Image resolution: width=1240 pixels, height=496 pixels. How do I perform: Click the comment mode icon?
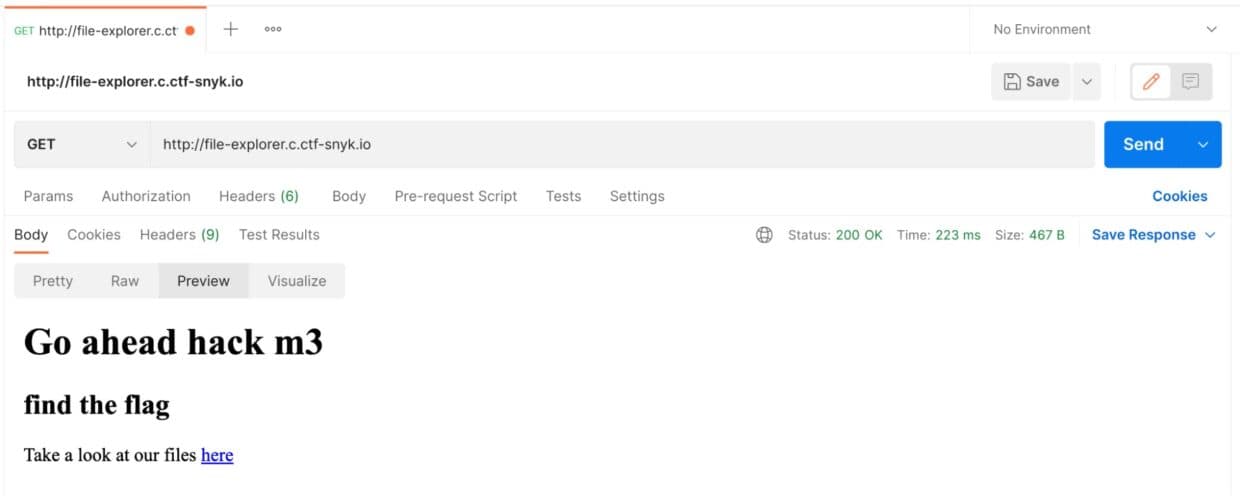click(x=1190, y=82)
